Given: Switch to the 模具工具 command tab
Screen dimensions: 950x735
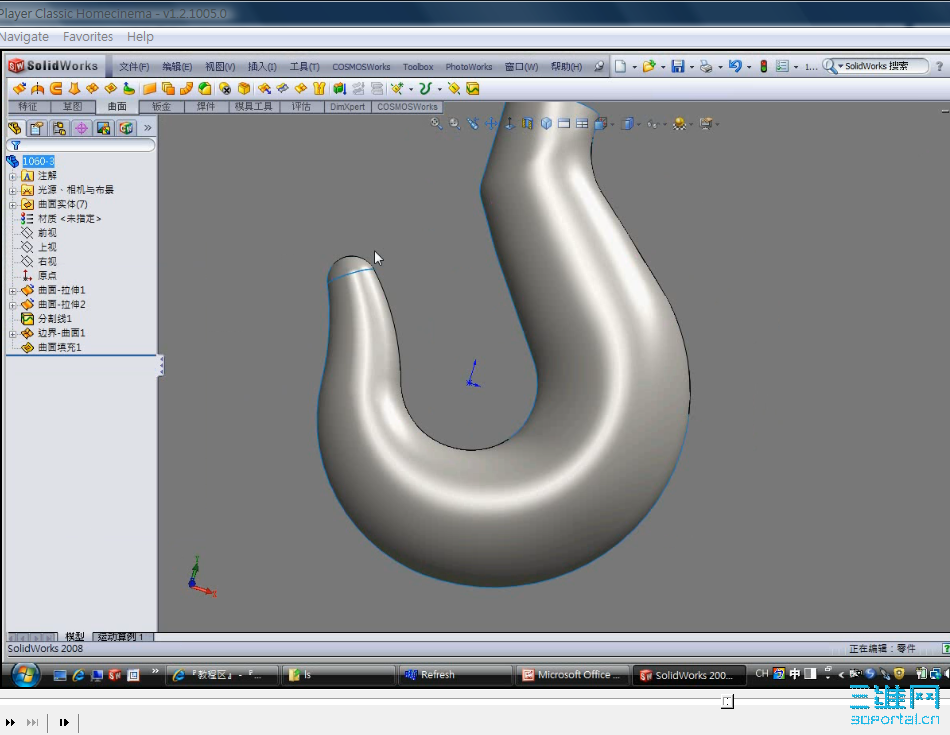Looking at the screenshot, I should (253, 107).
